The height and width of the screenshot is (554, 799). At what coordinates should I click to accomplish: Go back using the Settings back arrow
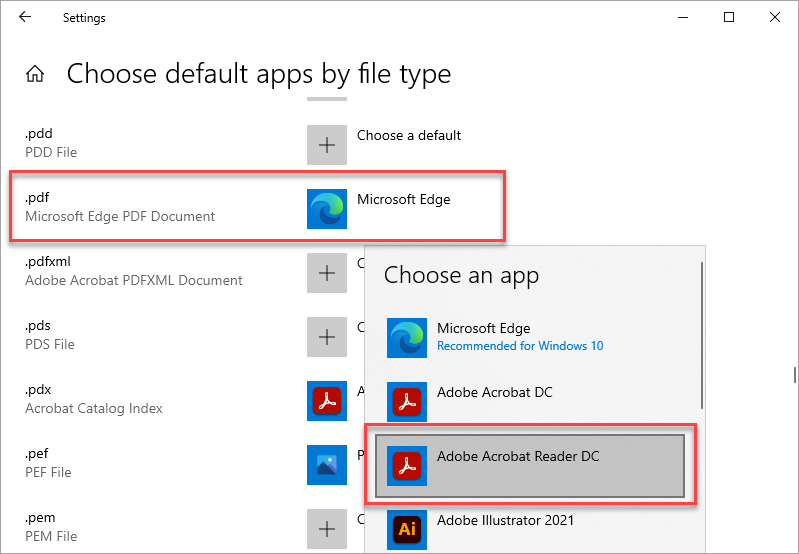[x=24, y=17]
